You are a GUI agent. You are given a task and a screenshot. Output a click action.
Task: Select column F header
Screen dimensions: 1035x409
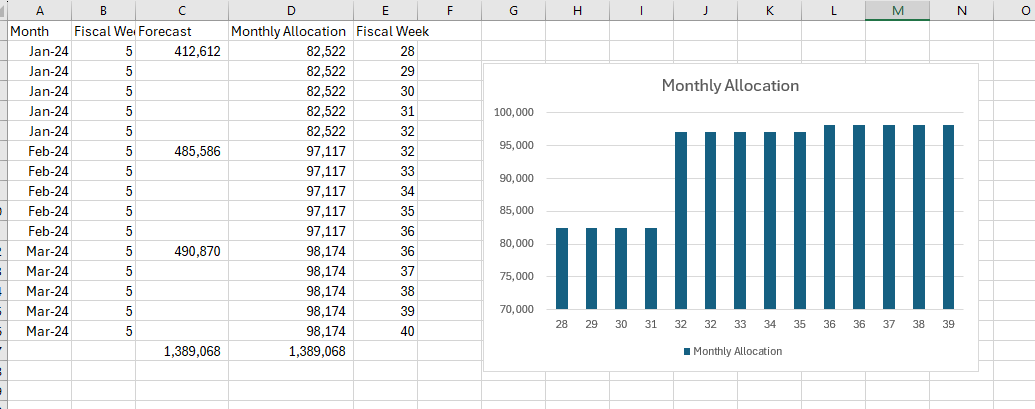pos(450,10)
